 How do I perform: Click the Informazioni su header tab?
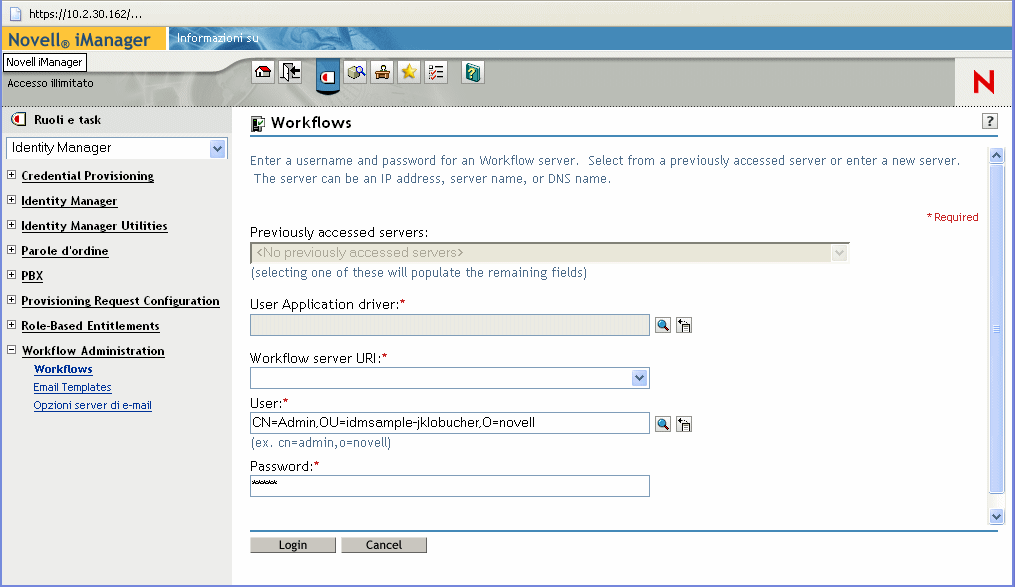pos(218,38)
